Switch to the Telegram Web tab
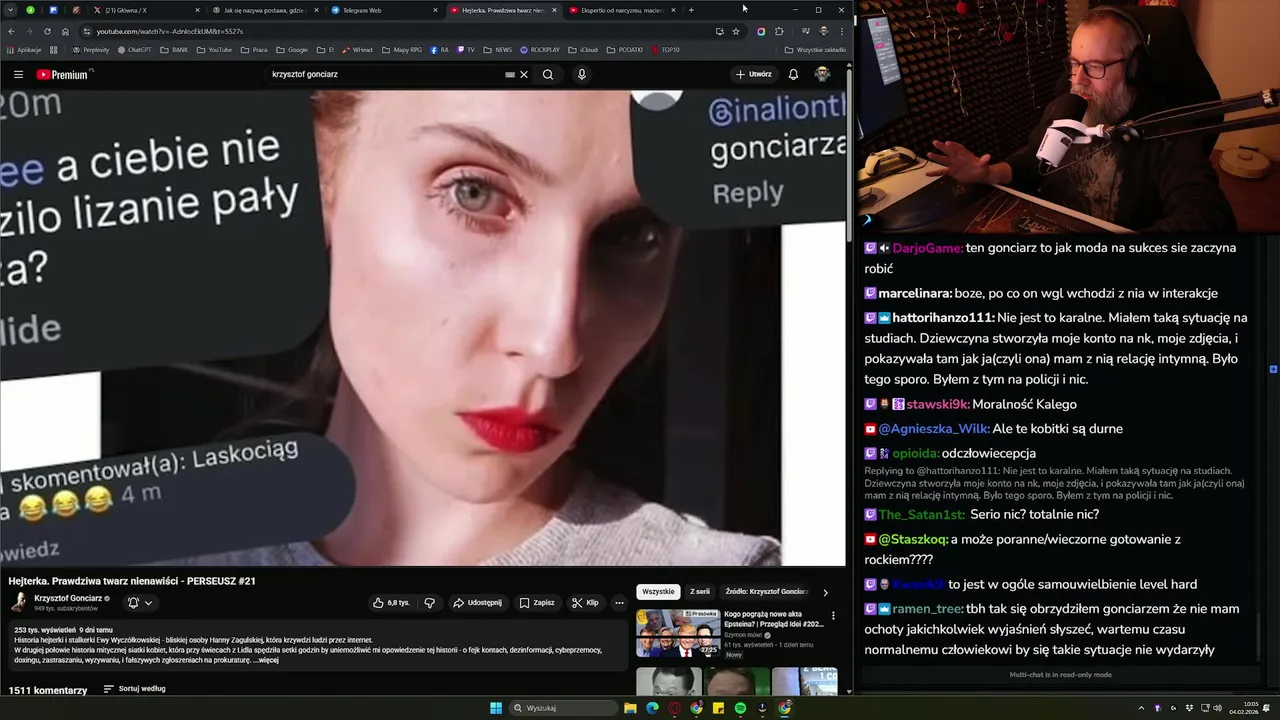 [382, 10]
